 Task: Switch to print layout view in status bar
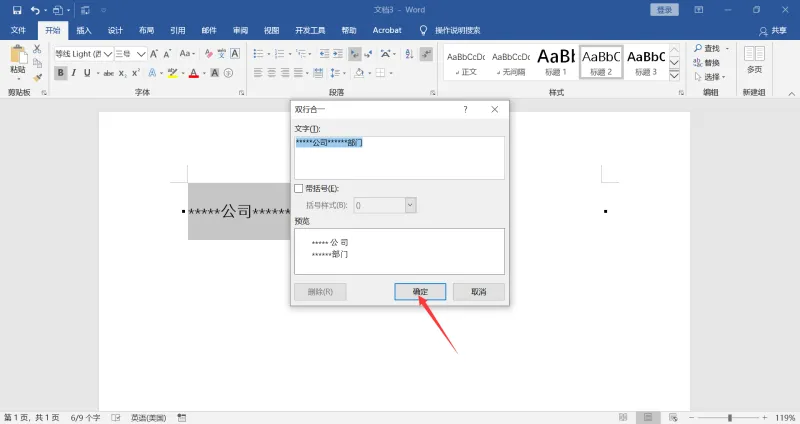click(x=648, y=417)
